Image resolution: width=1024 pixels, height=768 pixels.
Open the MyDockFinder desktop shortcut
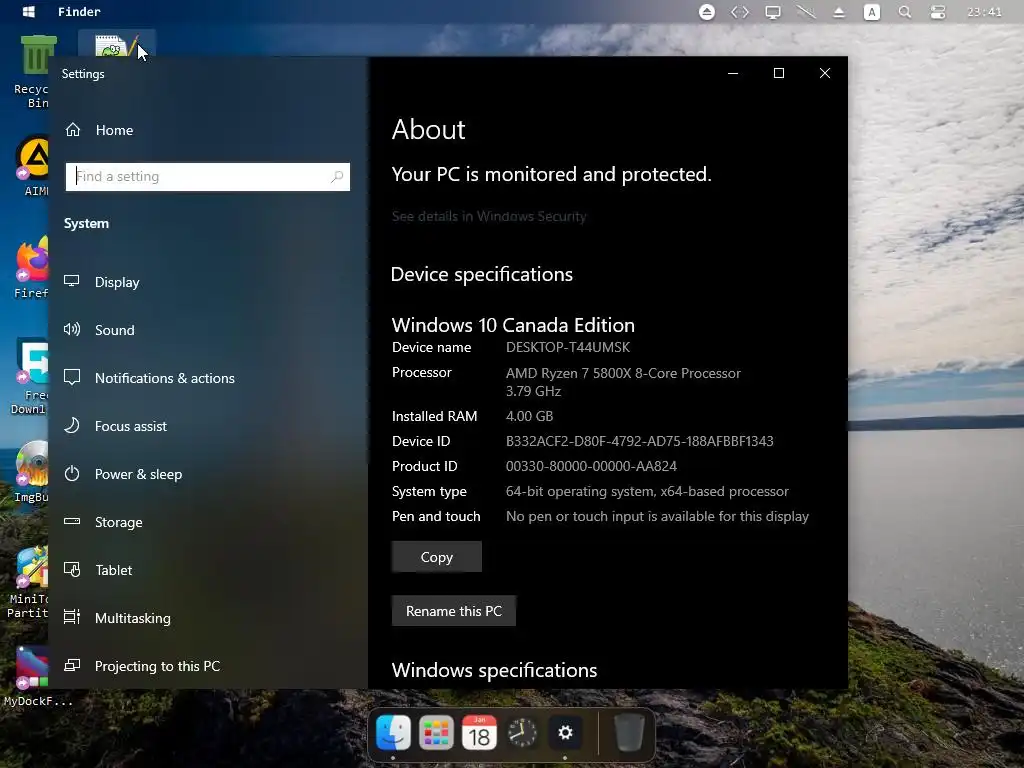point(36,676)
